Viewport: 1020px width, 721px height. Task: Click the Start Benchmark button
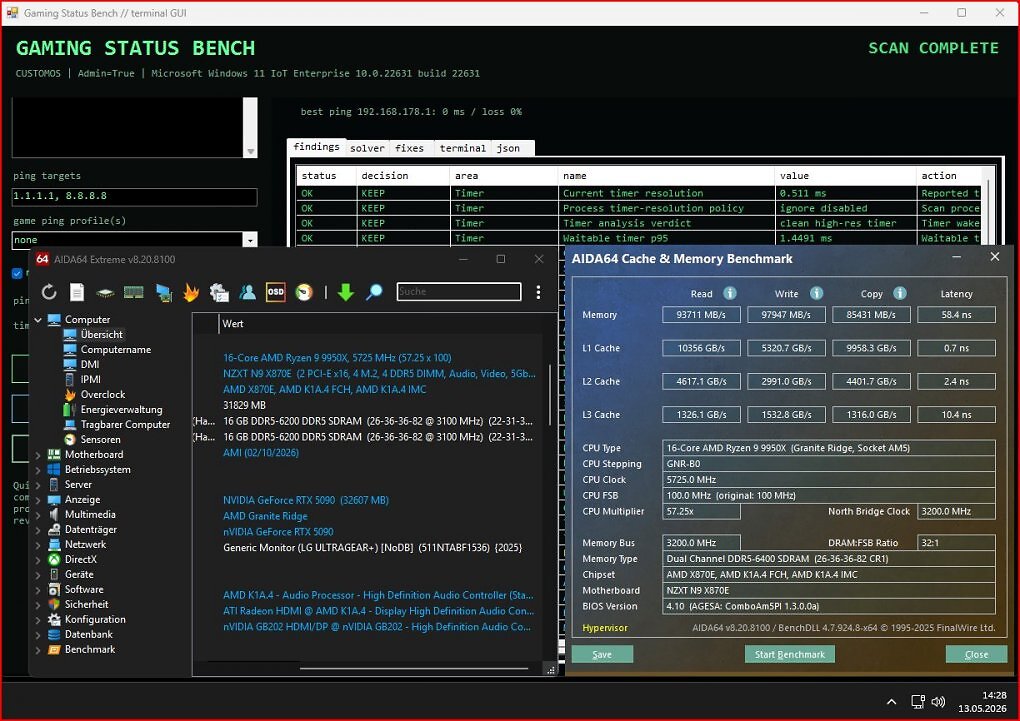[x=790, y=654]
